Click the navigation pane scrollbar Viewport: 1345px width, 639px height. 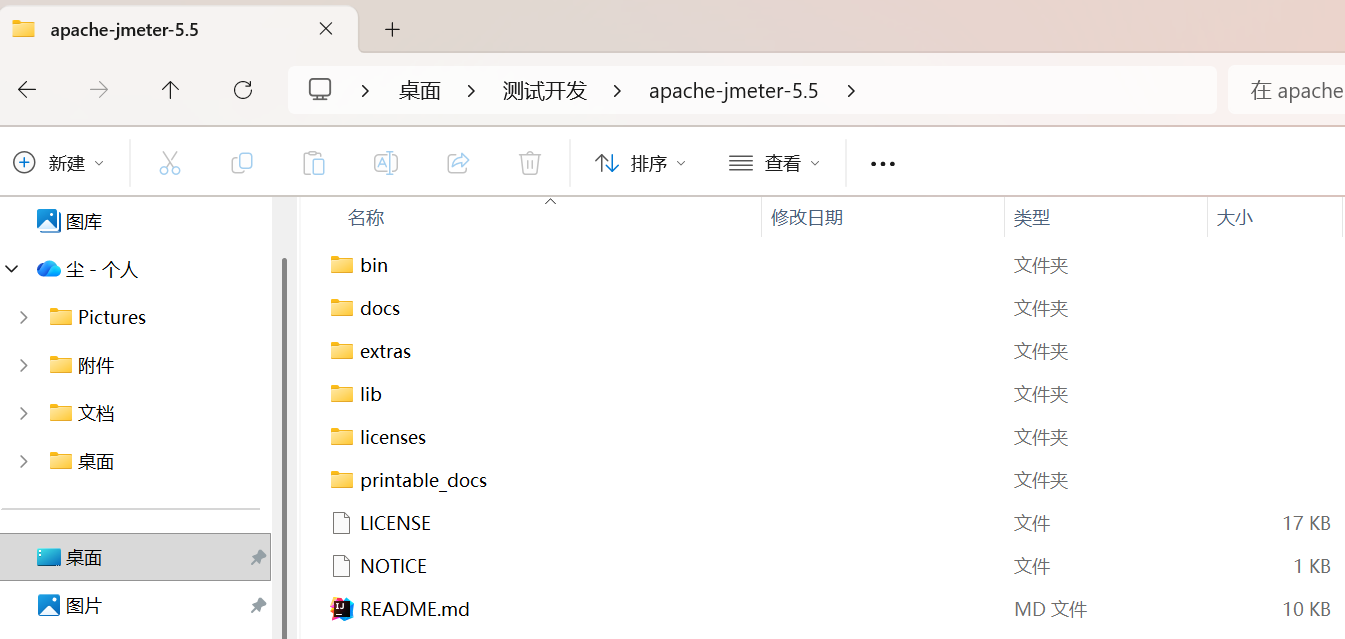(284, 448)
